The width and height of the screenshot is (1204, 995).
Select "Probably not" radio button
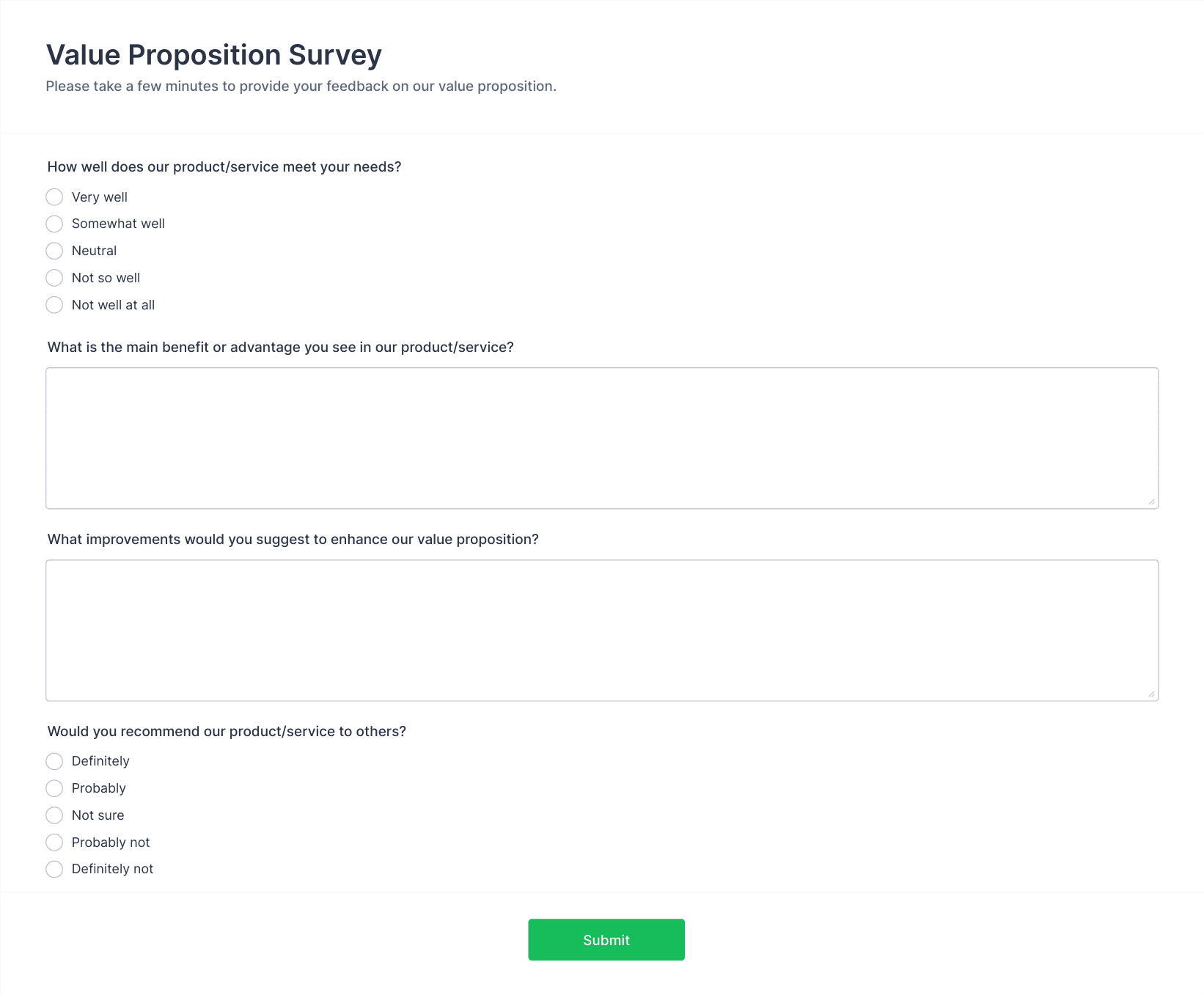click(x=54, y=842)
